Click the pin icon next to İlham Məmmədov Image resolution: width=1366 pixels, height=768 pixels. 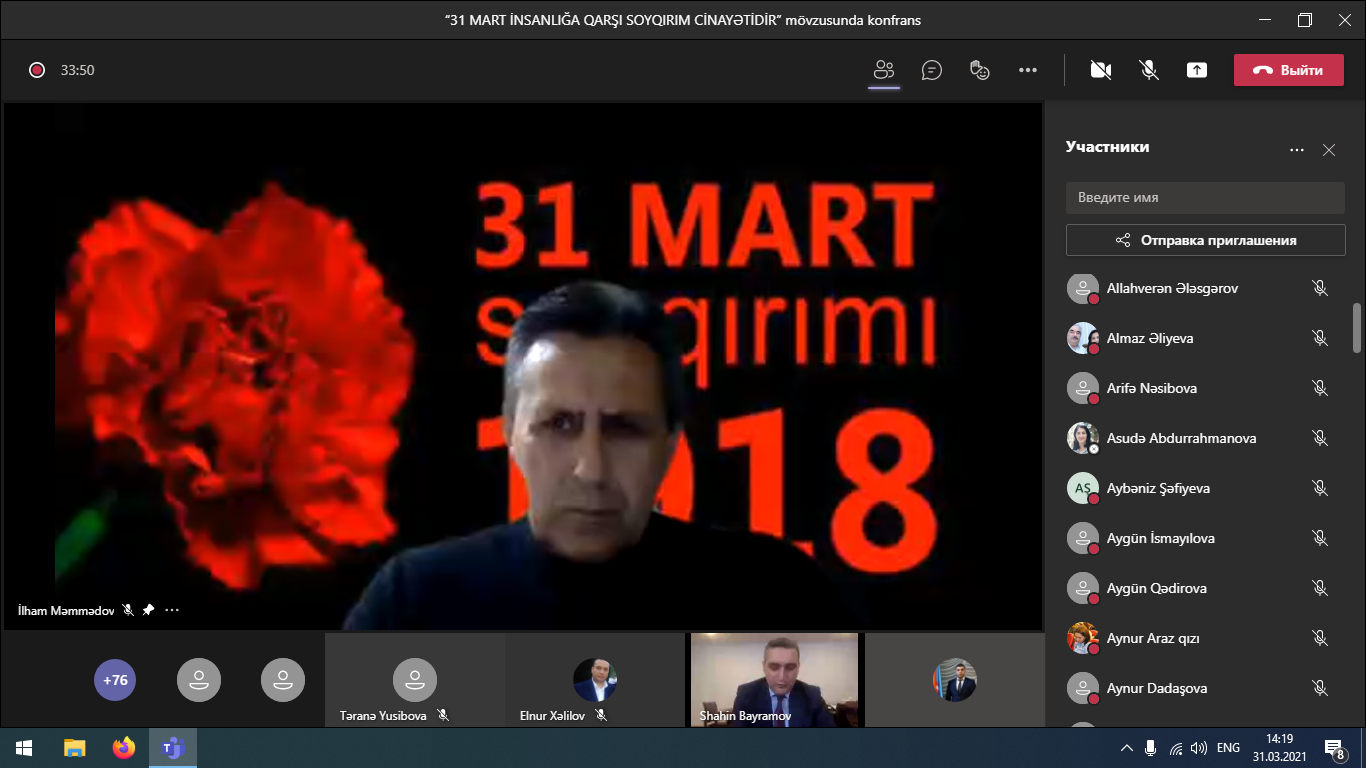[148, 610]
